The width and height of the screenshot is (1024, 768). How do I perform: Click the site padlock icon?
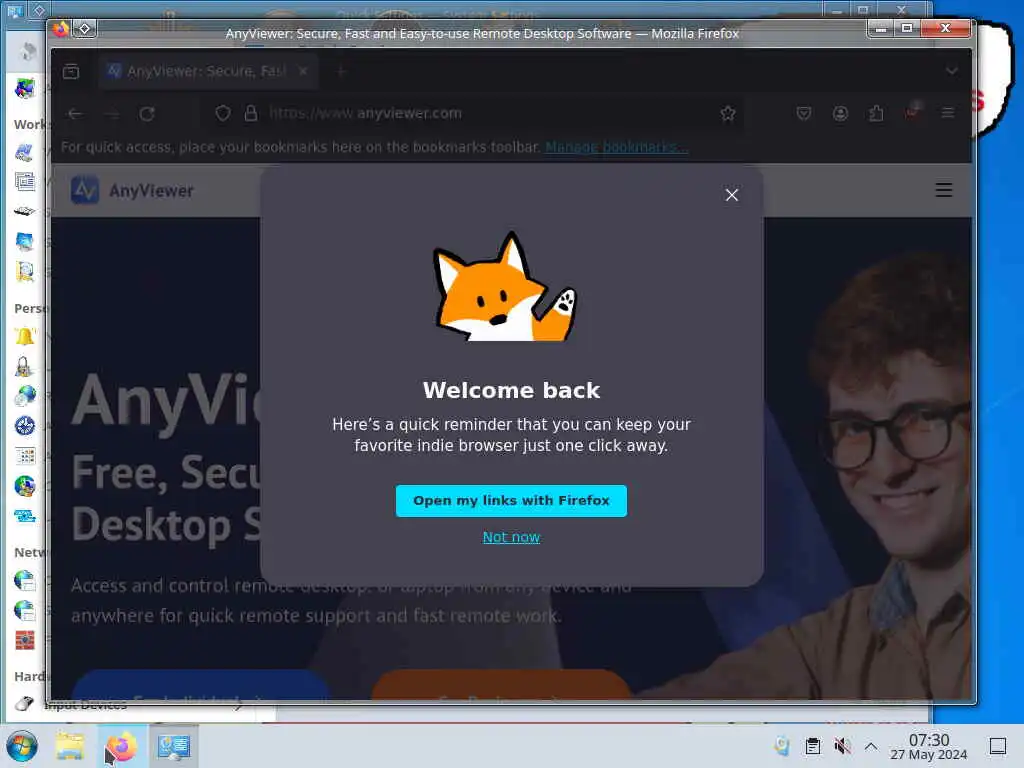(x=251, y=113)
